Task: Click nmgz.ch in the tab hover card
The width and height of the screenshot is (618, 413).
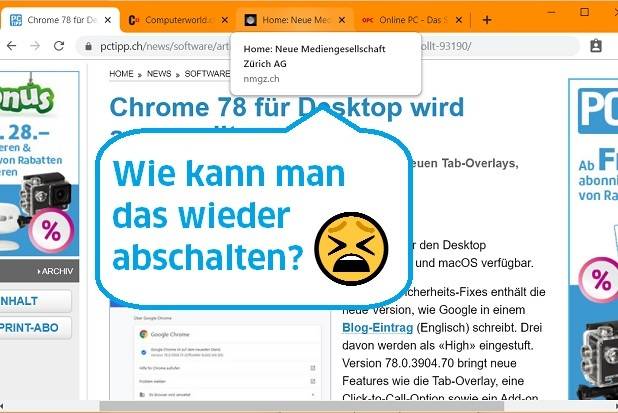Action: tap(261, 79)
